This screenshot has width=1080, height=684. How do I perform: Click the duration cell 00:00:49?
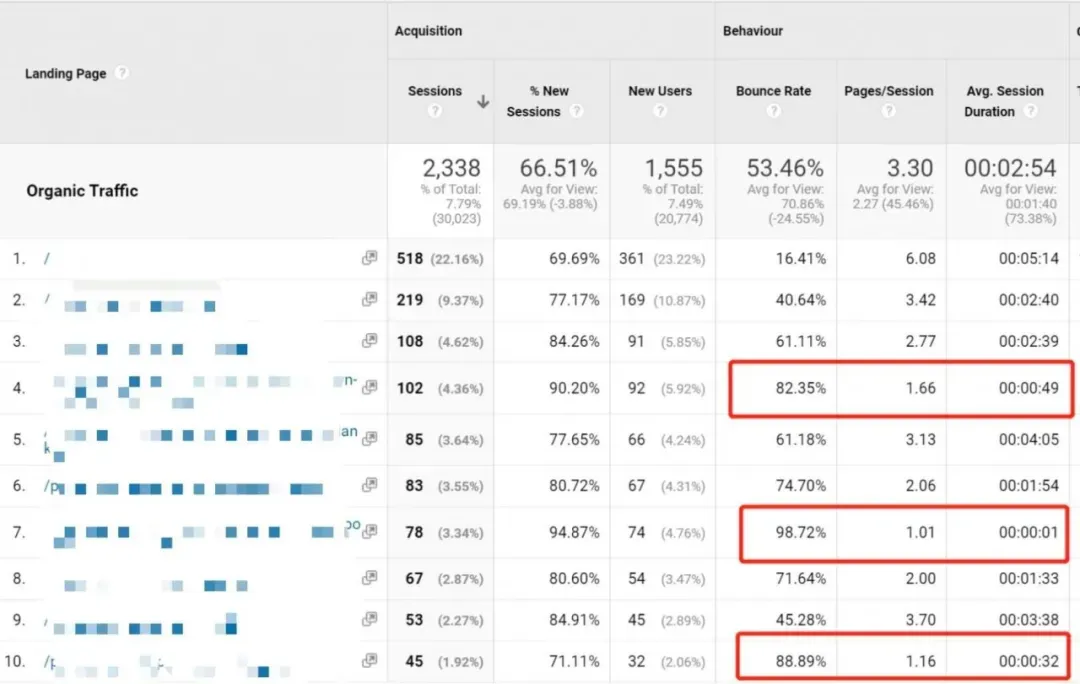tap(1028, 388)
